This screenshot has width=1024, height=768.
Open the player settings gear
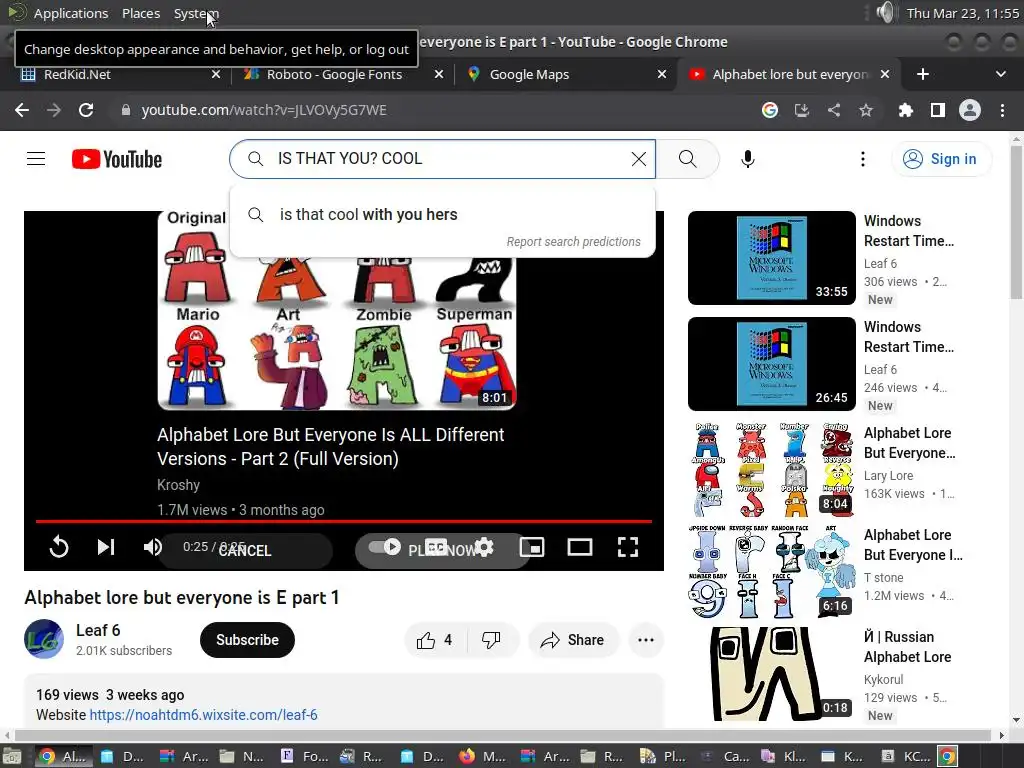tap(484, 547)
